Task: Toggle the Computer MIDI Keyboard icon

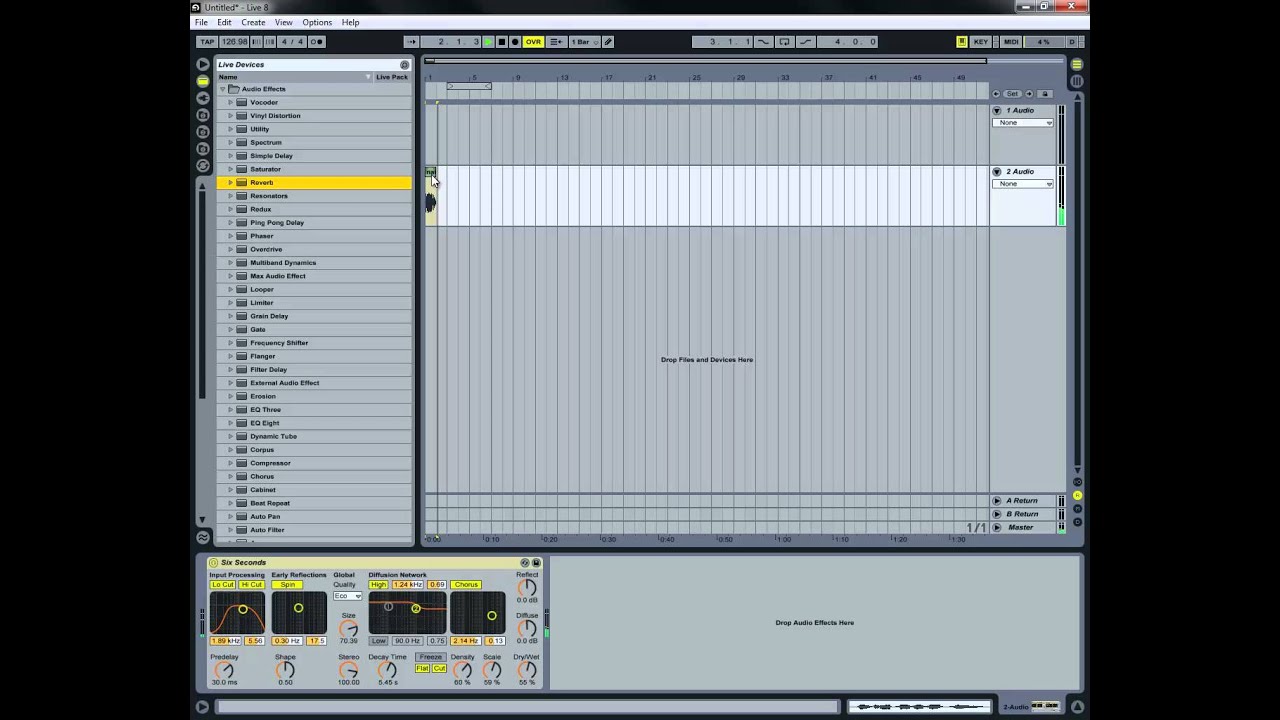Action: [962, 42]
